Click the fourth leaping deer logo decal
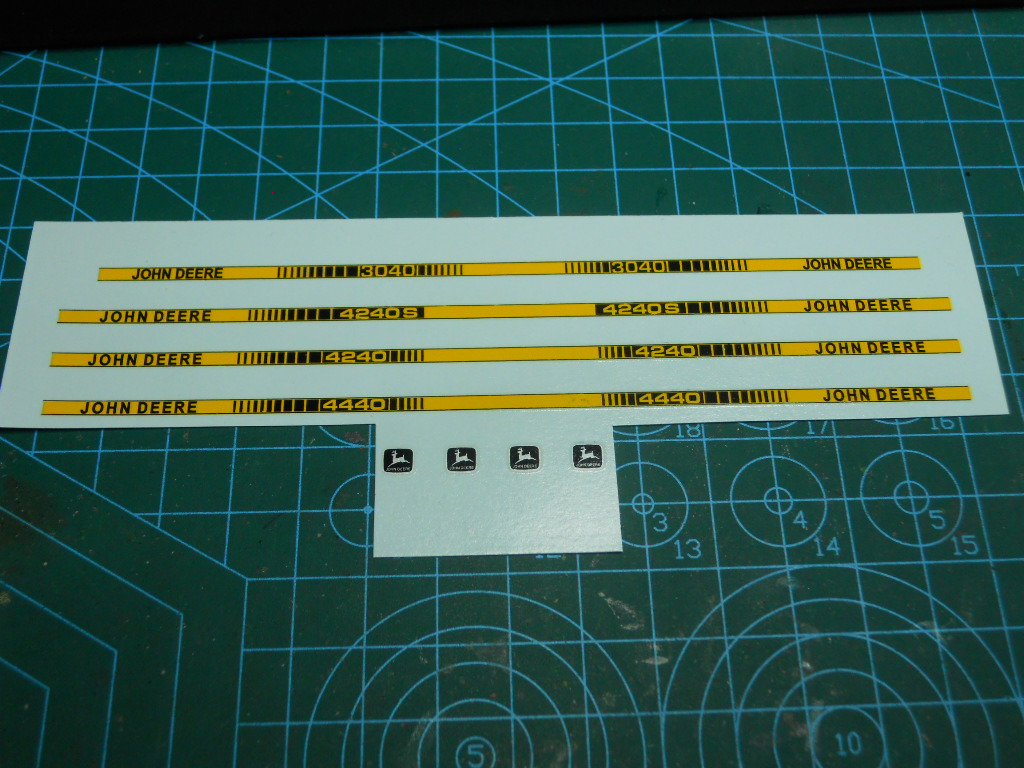The image size is (1024, 768). pyautogui.click(x=587, y=457)
